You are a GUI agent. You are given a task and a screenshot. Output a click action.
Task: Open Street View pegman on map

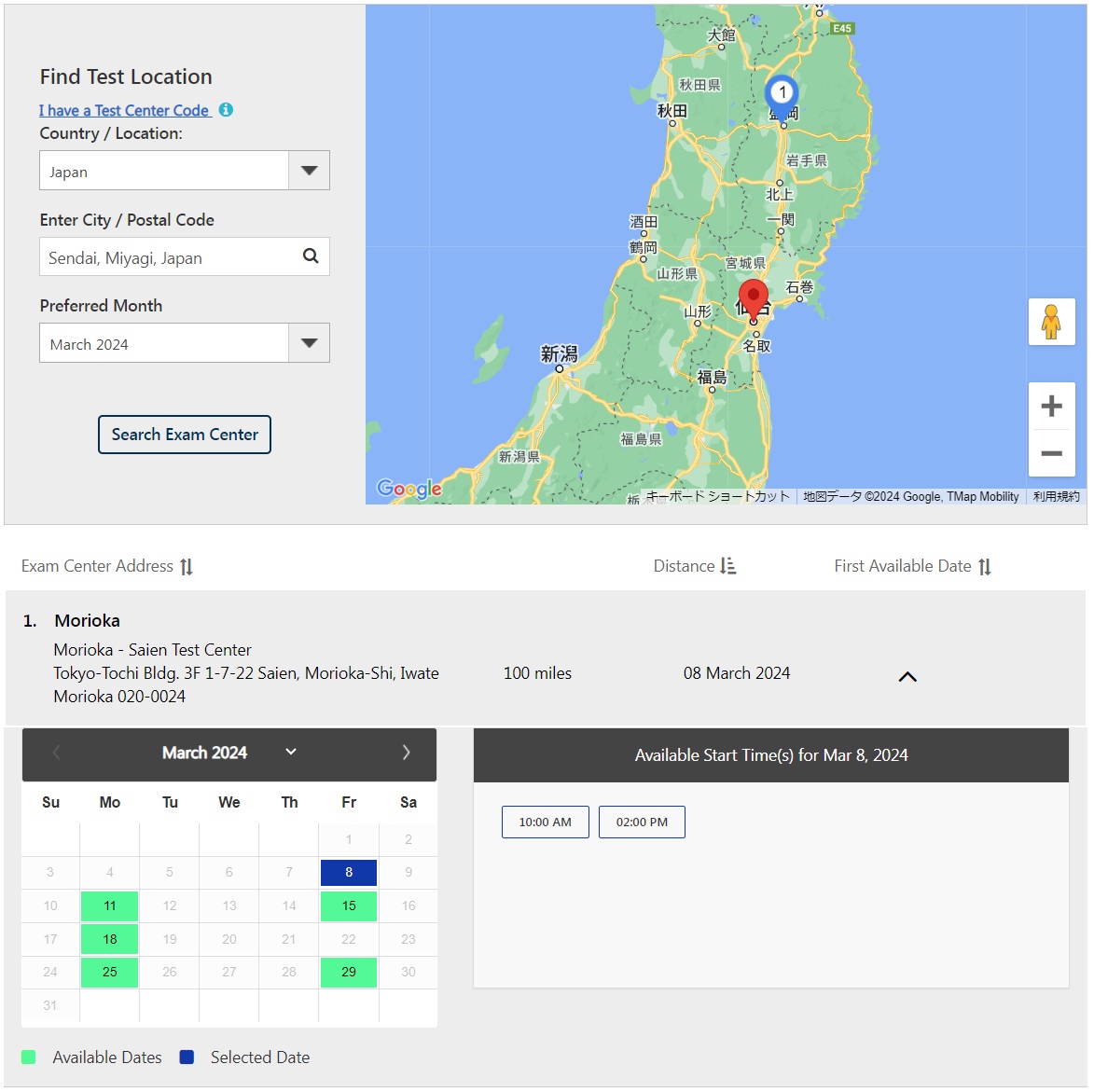pos(1051,322)
